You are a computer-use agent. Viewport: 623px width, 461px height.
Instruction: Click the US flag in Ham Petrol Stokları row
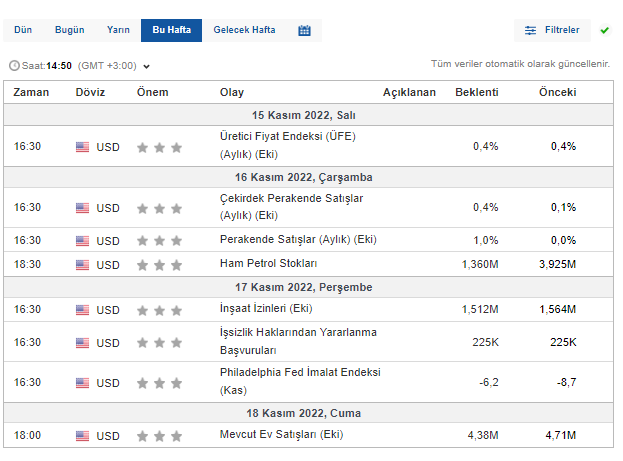click(83, 264)
